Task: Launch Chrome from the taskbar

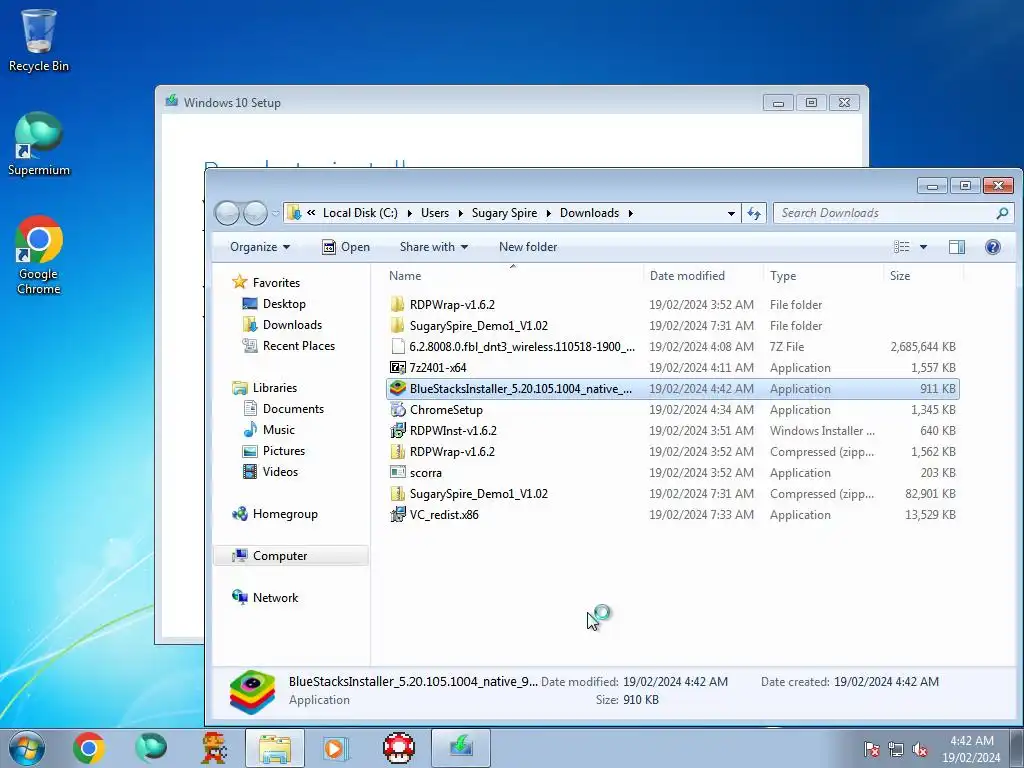Action: coord(89,748)
